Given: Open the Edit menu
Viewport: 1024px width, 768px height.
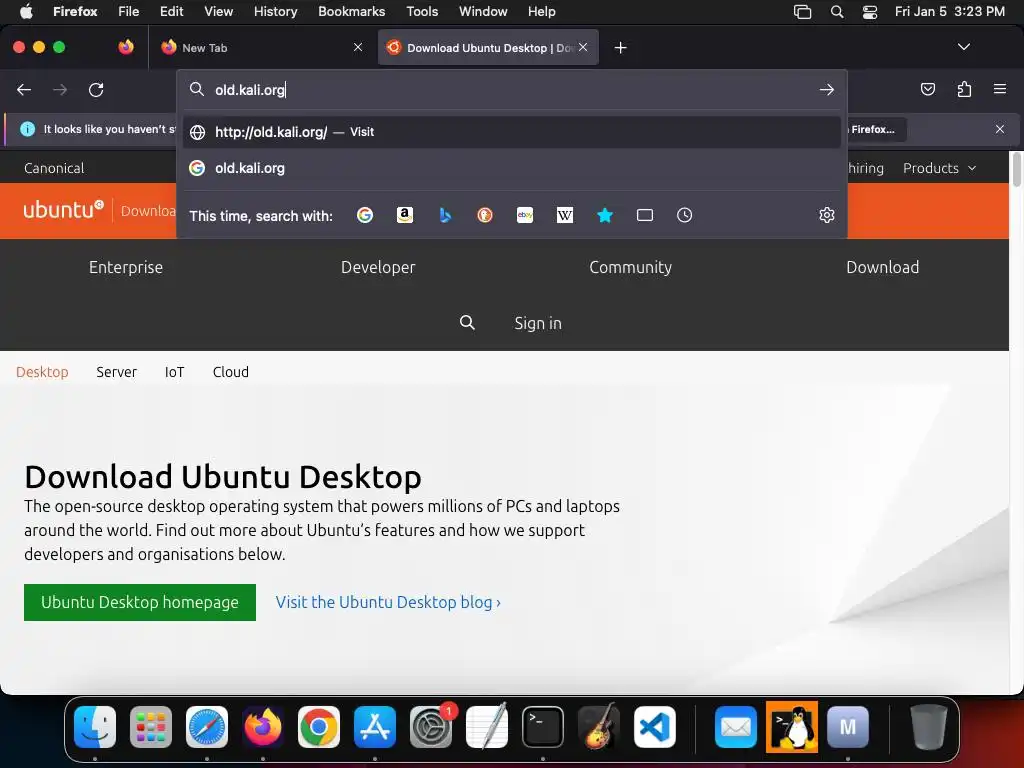Looking at the screenshot, I should tap(171, 11).
